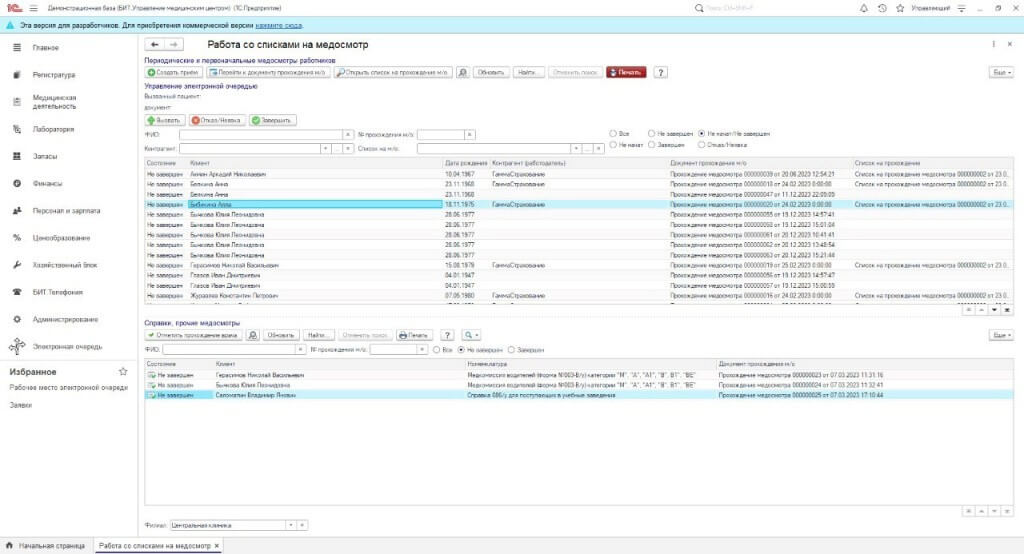Select 'Завершен' radio in lower panel

point(513,350)
